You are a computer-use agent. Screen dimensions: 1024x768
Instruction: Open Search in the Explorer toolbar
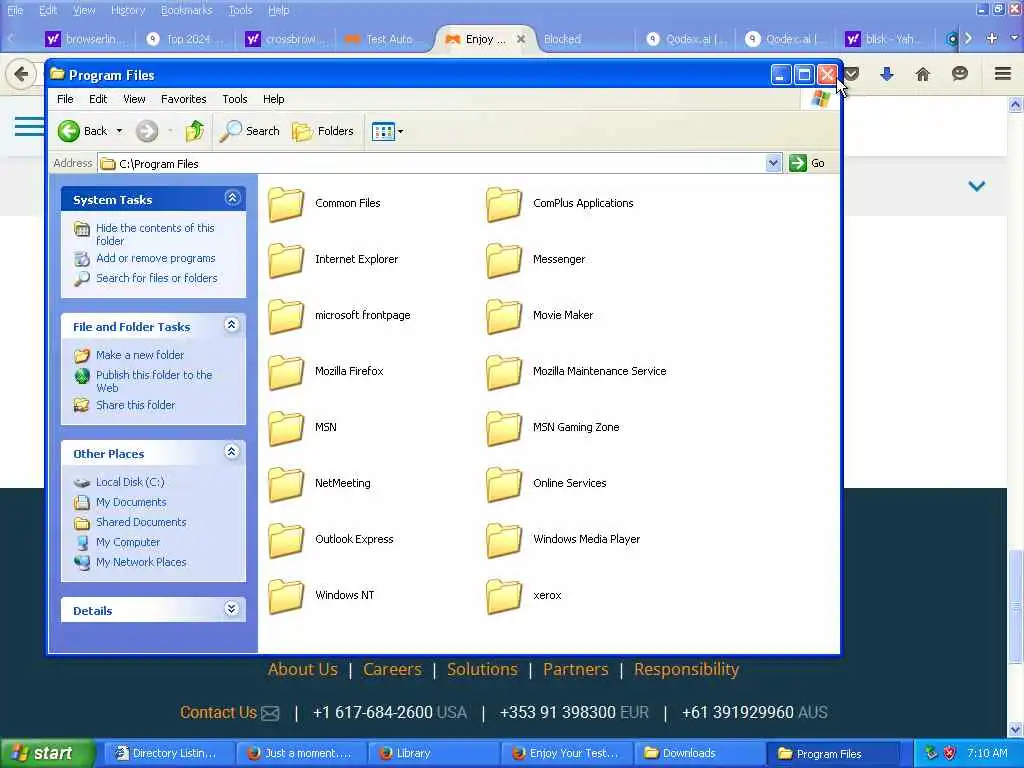pos(249,131)
